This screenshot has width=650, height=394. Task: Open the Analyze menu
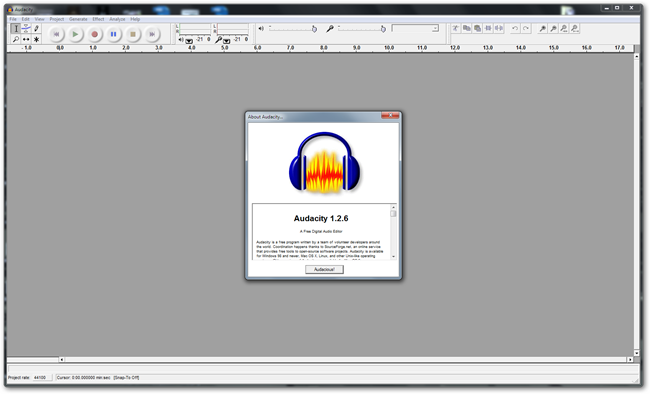tap(117, 19)
